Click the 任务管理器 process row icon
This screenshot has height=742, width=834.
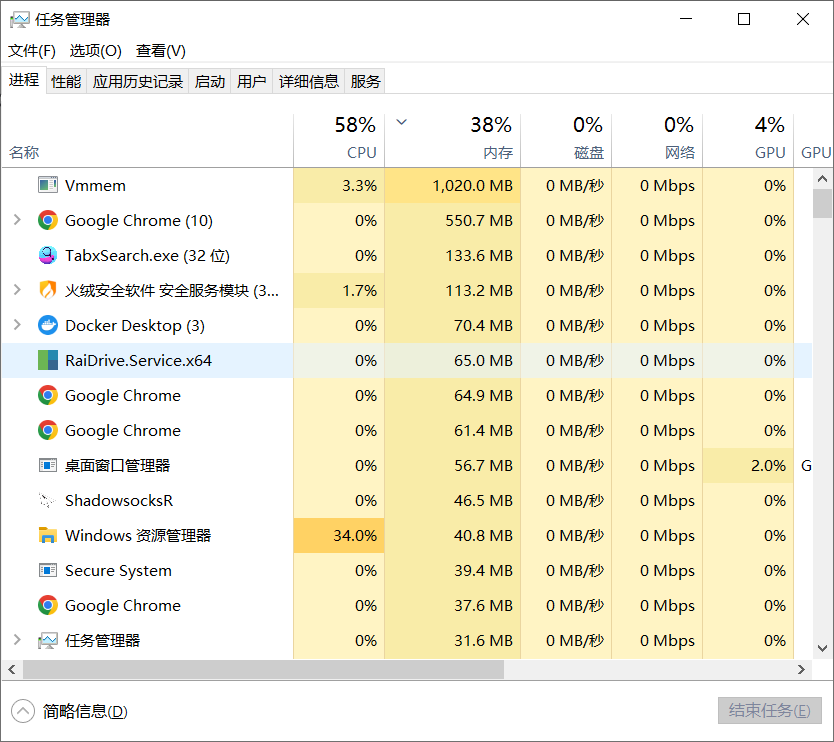pyautogui.click(x=48, y=640)
